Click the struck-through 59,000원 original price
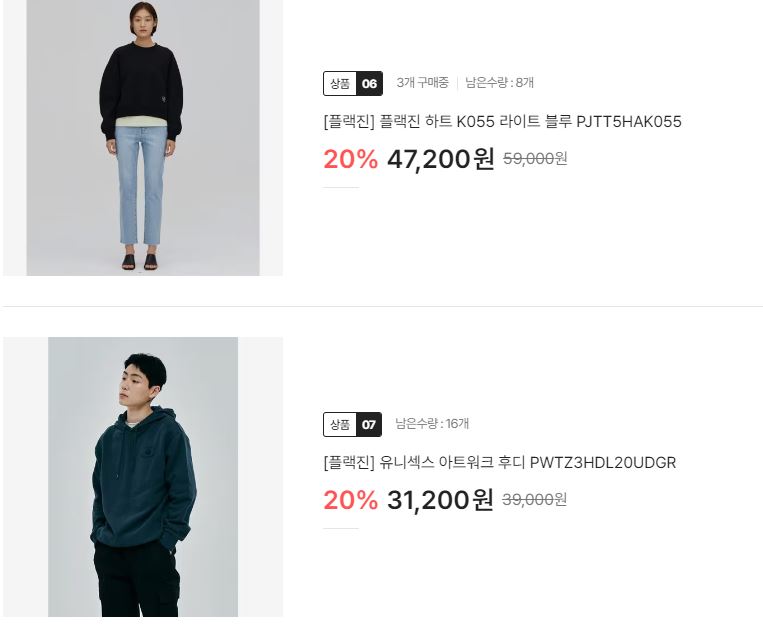Screen dimensions: 763x625 click(535, 159)
